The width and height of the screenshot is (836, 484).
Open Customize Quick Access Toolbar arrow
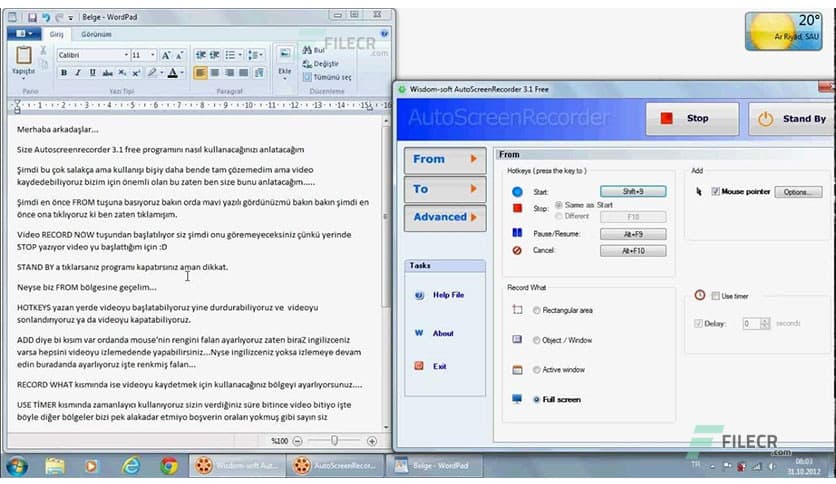70,18
